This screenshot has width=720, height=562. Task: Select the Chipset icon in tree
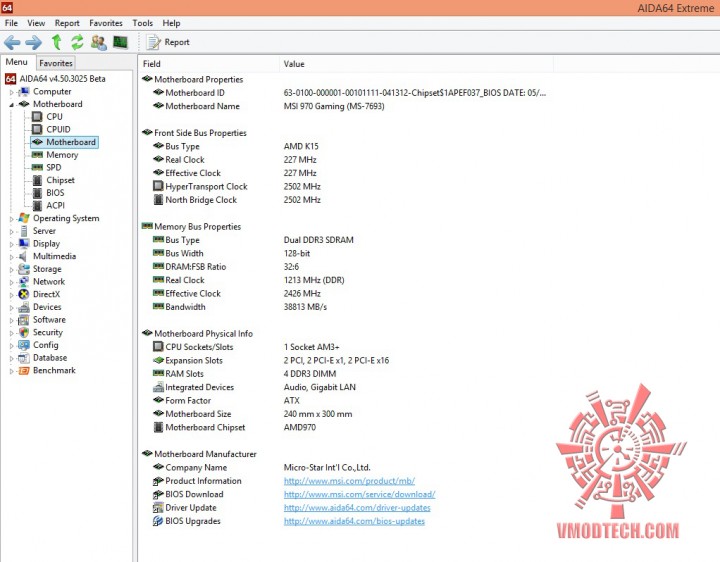pyautogui.click(x=38, y=180)
